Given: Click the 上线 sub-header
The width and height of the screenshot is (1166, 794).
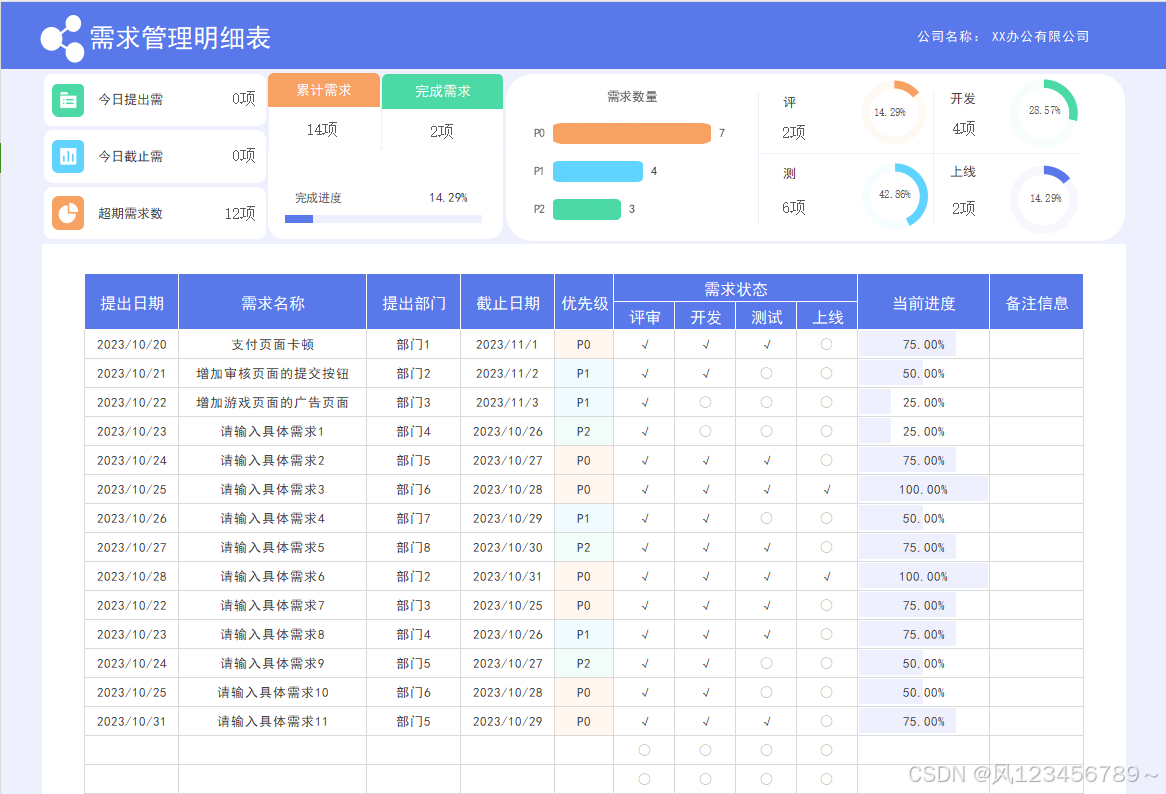Looking at the screenshot, I should tap(827, 317).
